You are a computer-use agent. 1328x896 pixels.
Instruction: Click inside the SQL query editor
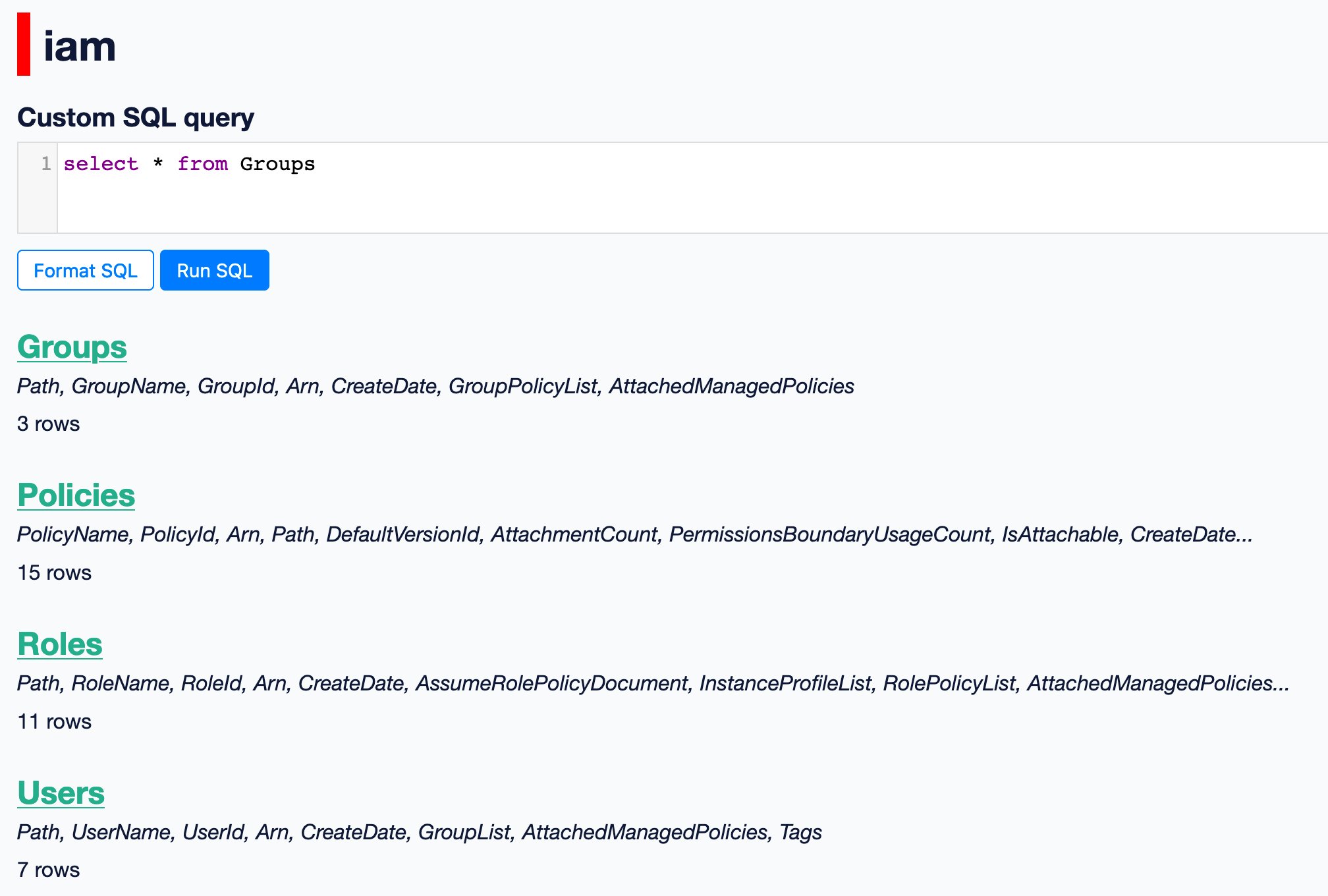[x=692, y=188]
